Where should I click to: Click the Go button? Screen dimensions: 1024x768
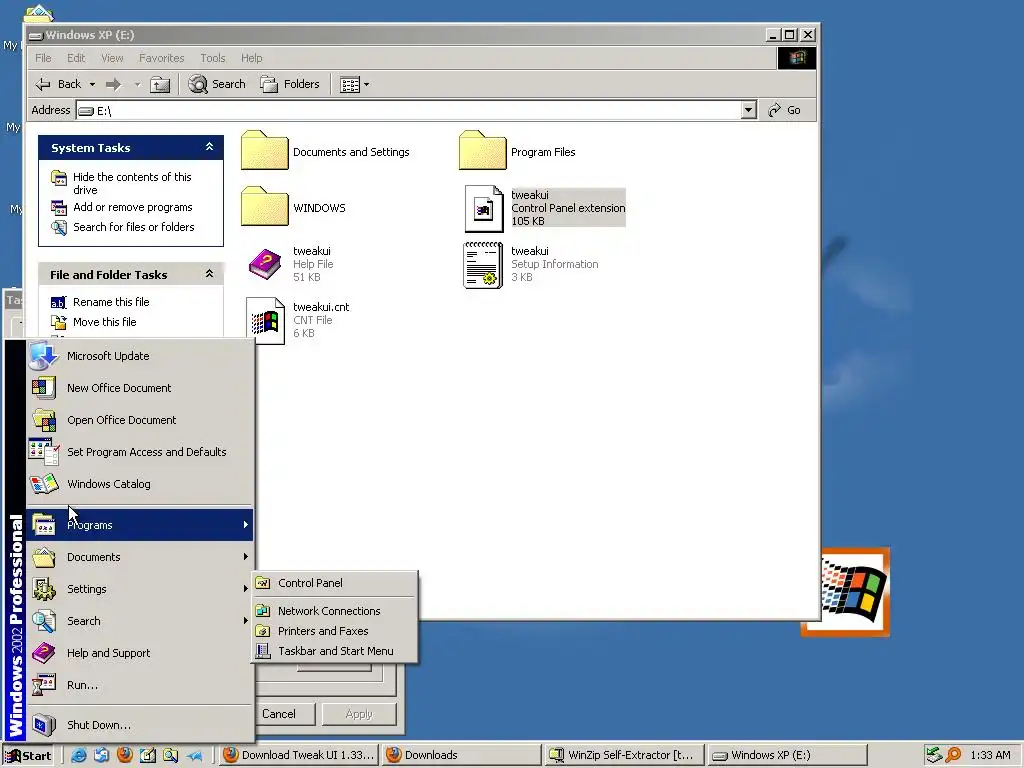click(785, 110)
